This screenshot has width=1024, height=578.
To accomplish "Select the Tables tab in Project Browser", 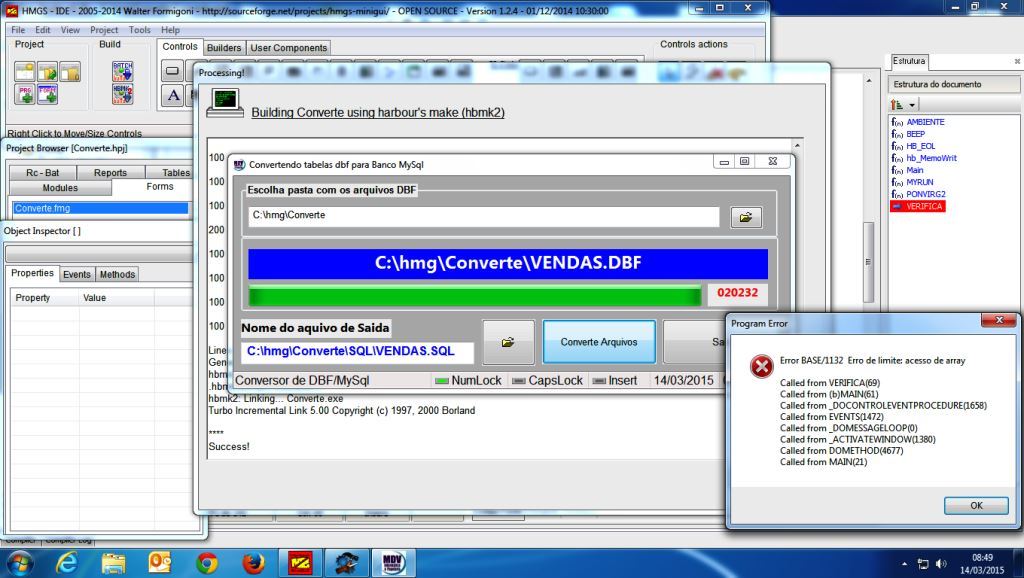I will pyautogui.click(x=176, y=173).
